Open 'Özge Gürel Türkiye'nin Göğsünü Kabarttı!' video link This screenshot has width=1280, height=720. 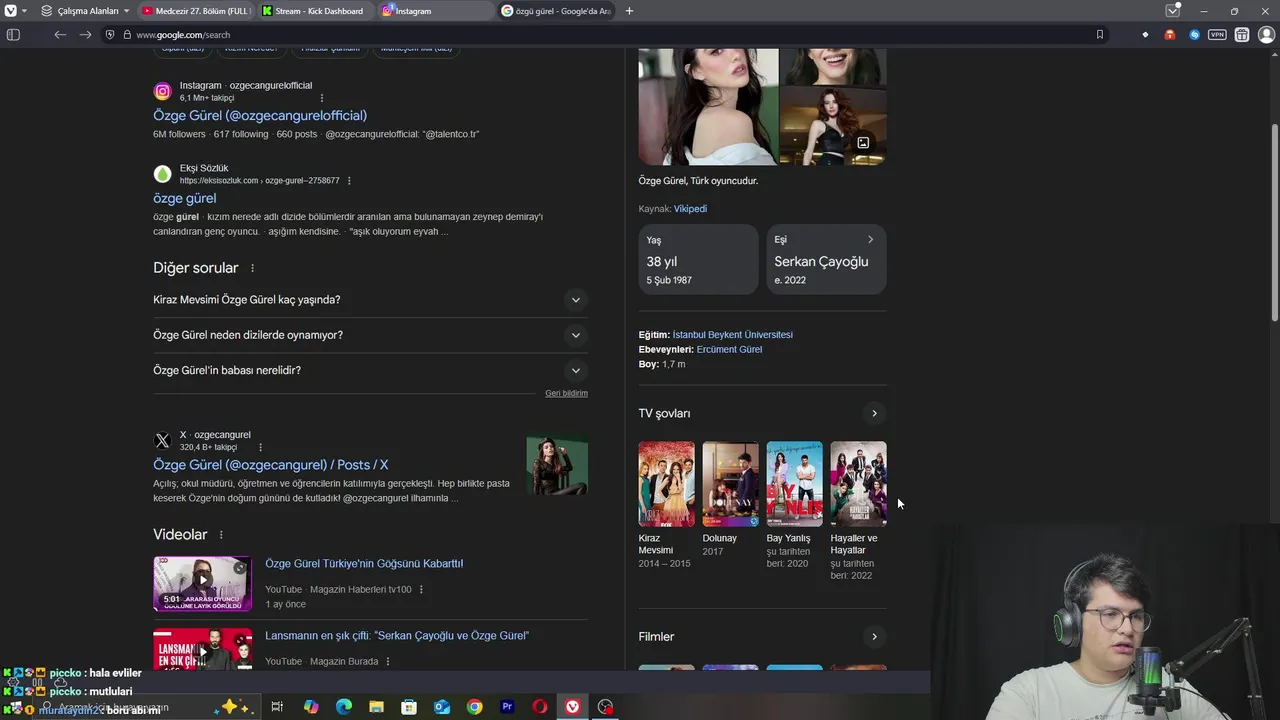(364, 564)
